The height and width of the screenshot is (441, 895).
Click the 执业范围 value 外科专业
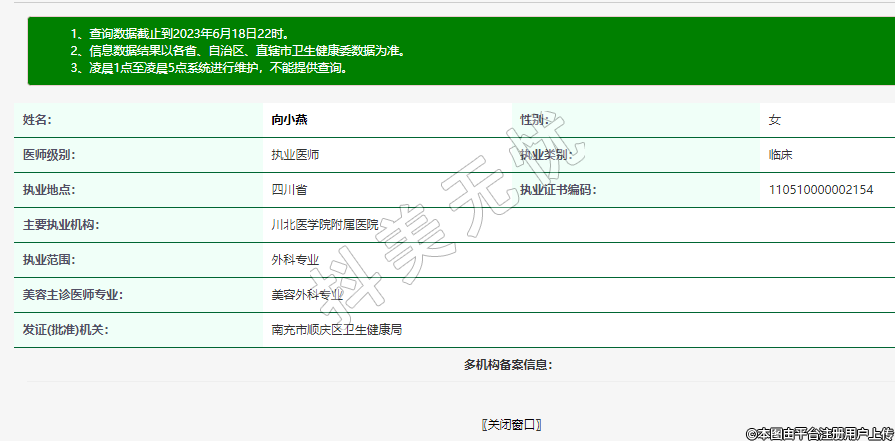click(296, 260)
